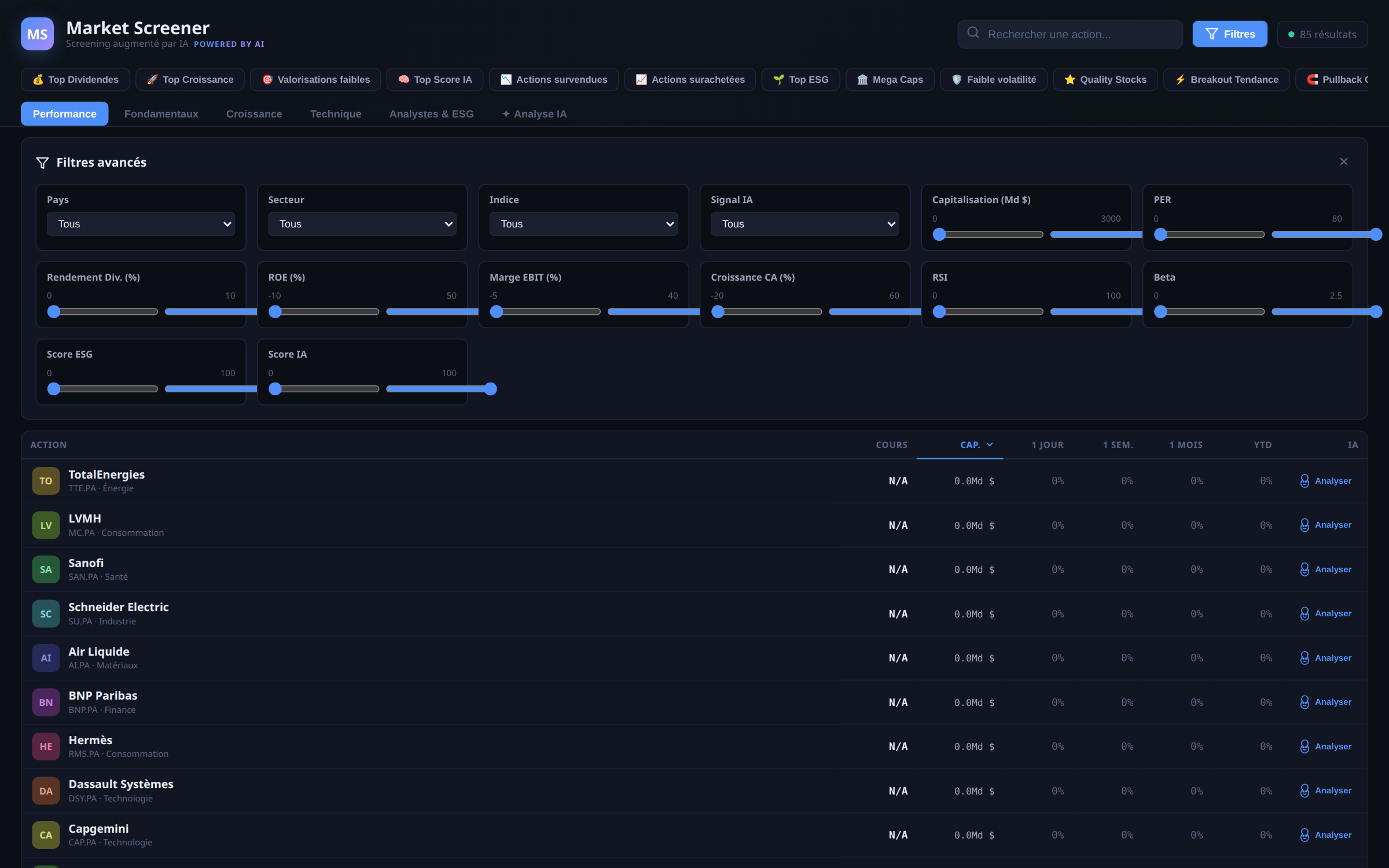
Task: Switch to the Fondamentaux tab
Action: coord(161,114)
